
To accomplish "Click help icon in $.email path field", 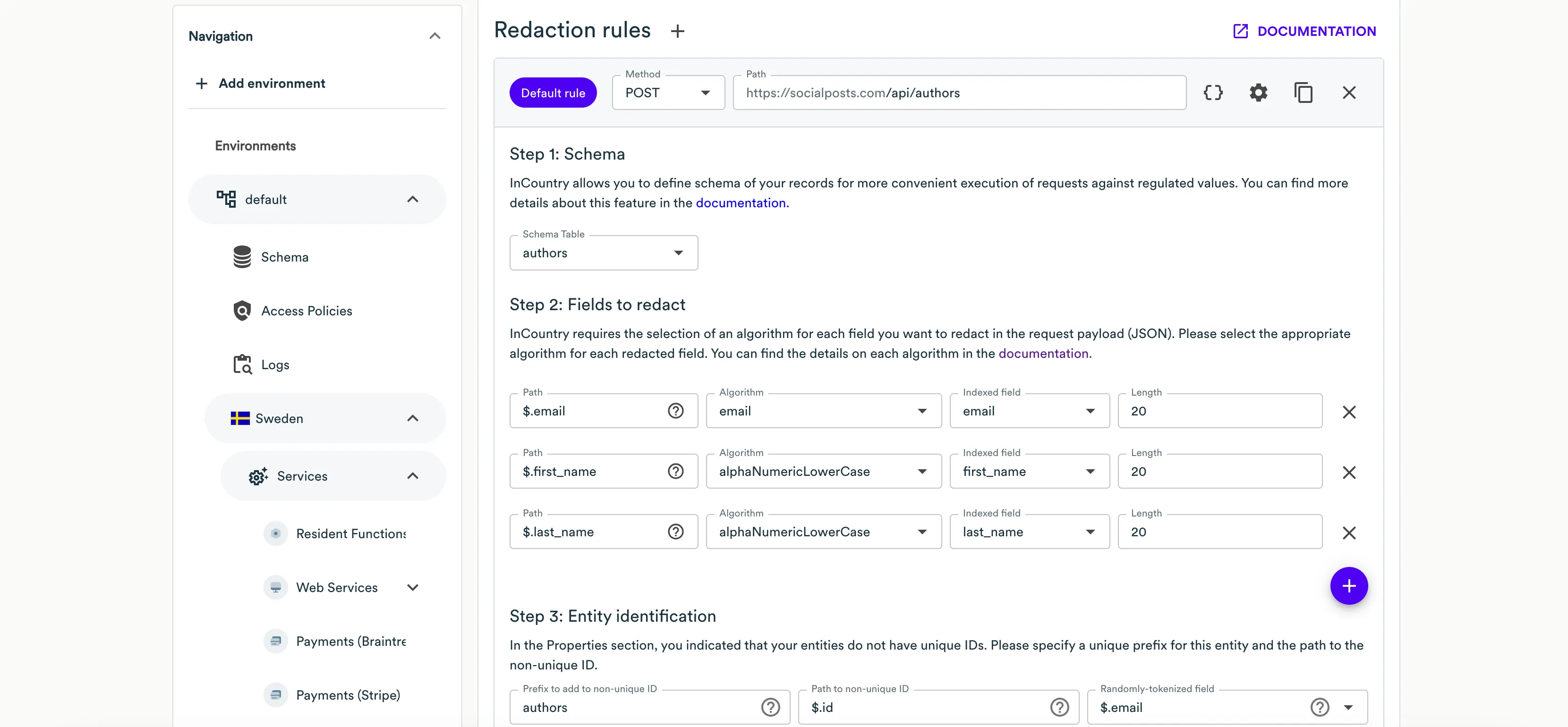I will point(675,411).
